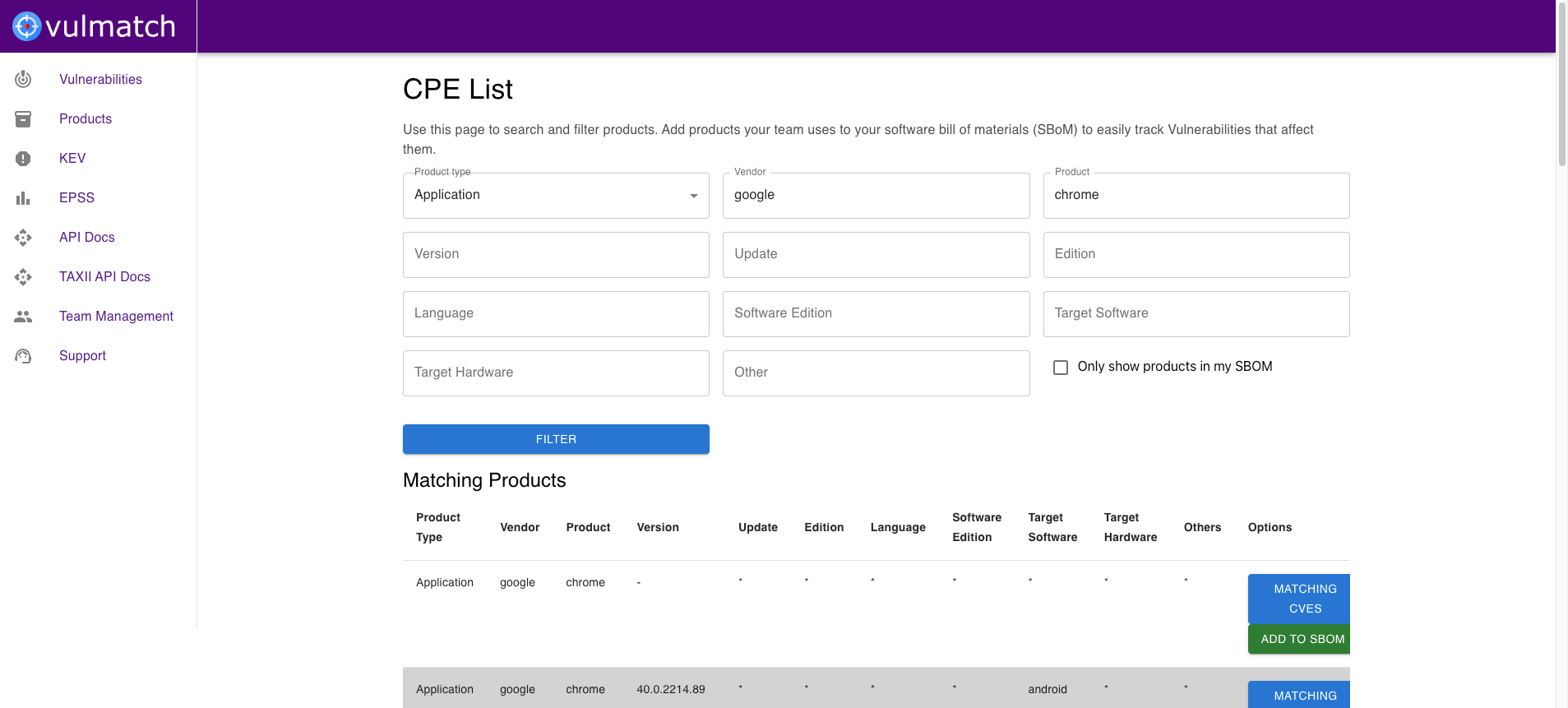The height and width of the screenshot is (708, 1568).
Task: Click the Product type dropdown arrow
Action: (693, 196)
